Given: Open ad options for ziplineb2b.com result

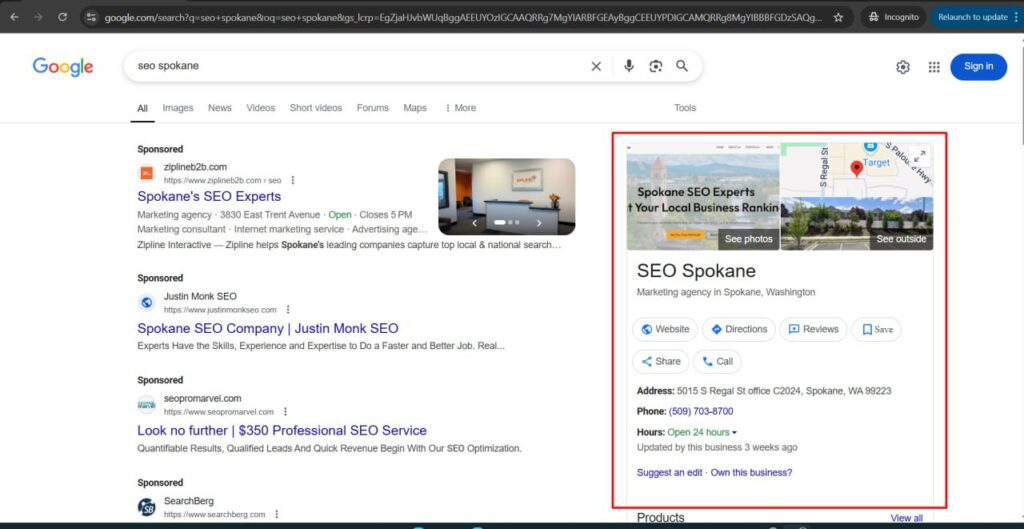Looking at the screenshot, I should (x=293, y=180).
